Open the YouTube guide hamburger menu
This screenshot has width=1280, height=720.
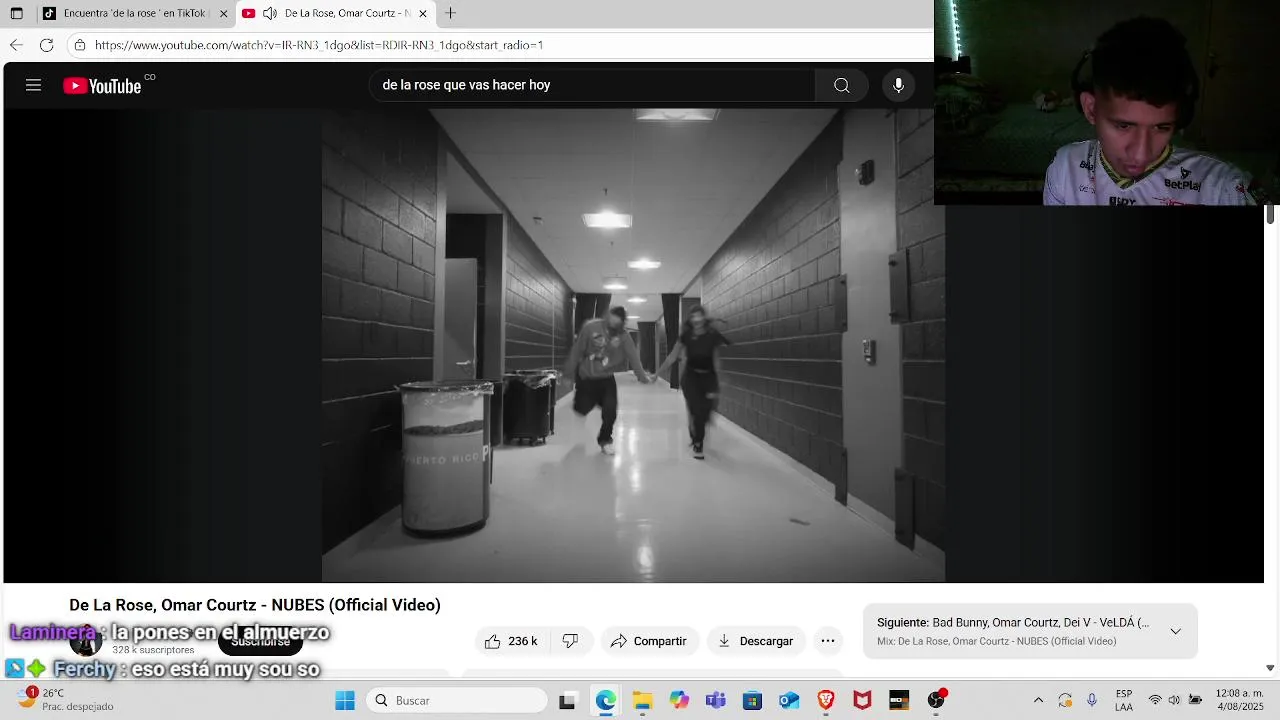33,86
